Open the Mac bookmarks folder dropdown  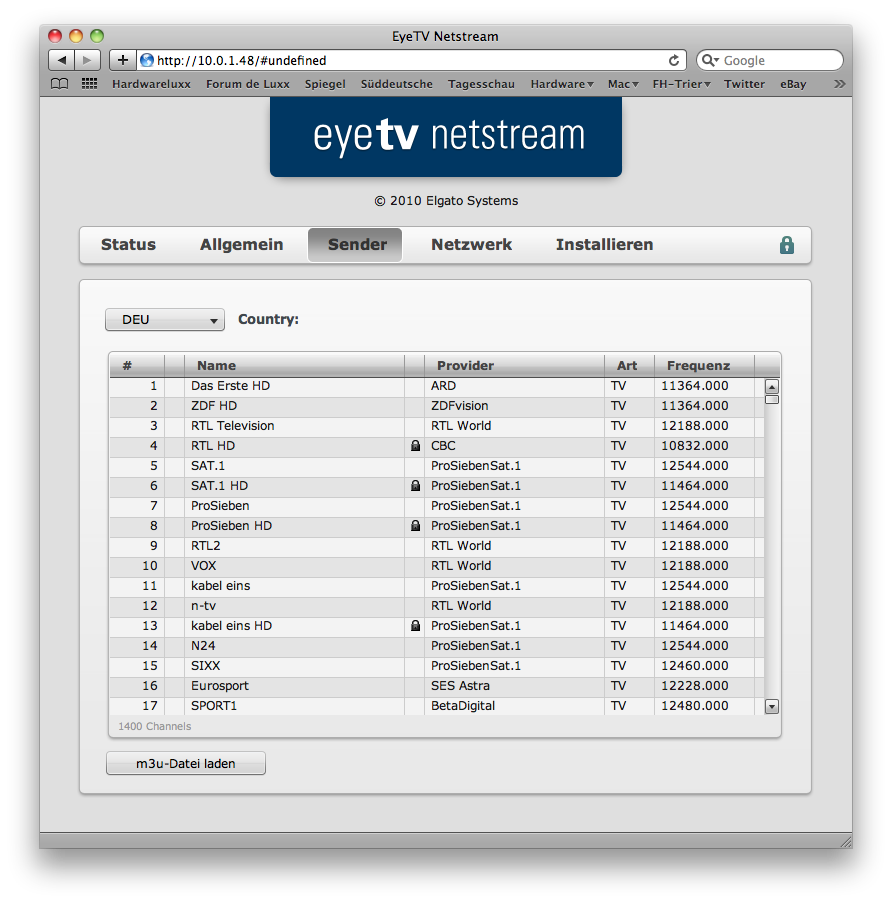tap(623, 84)
